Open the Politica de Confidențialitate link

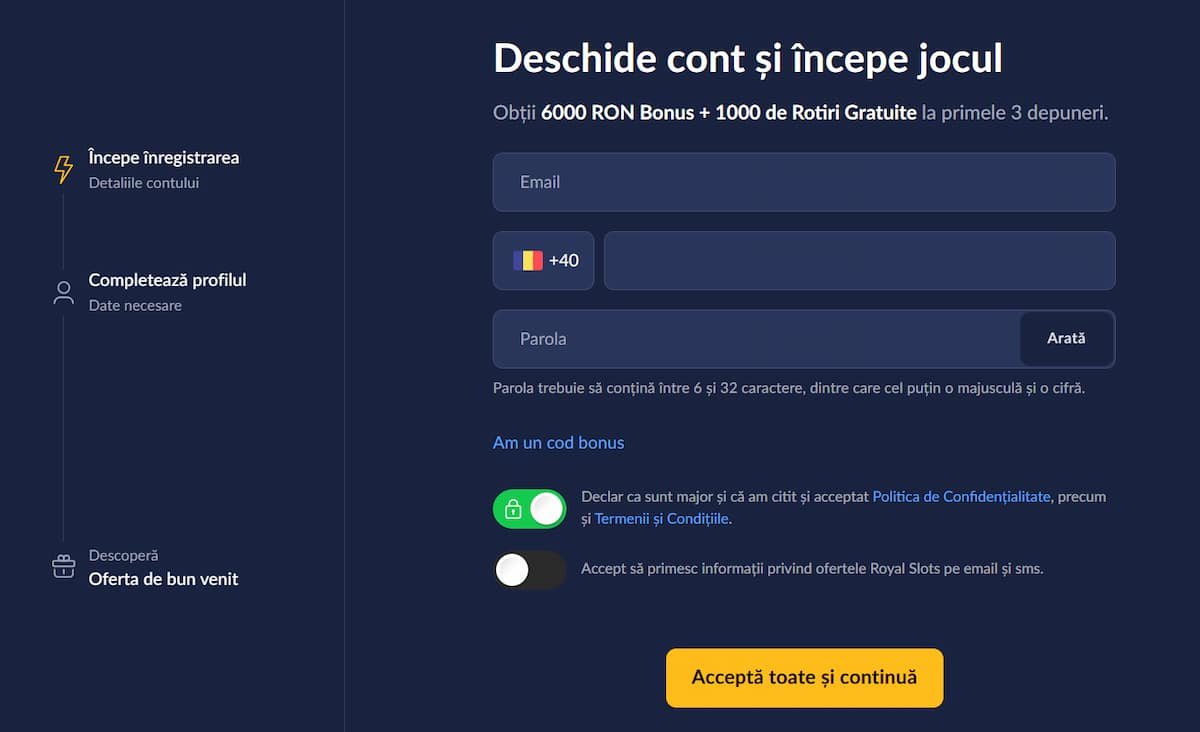click(x=961, y=497)
